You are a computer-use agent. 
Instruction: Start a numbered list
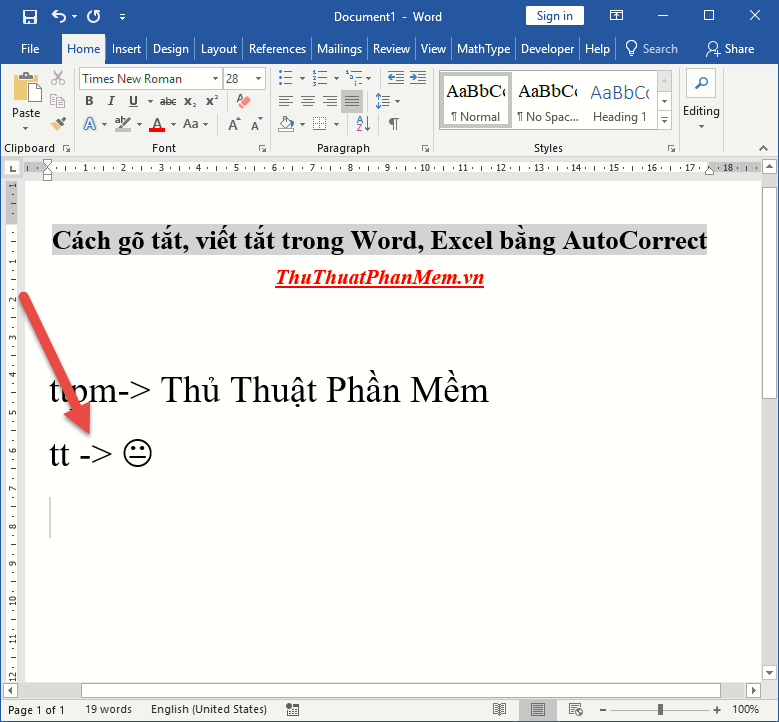[319, 78]
